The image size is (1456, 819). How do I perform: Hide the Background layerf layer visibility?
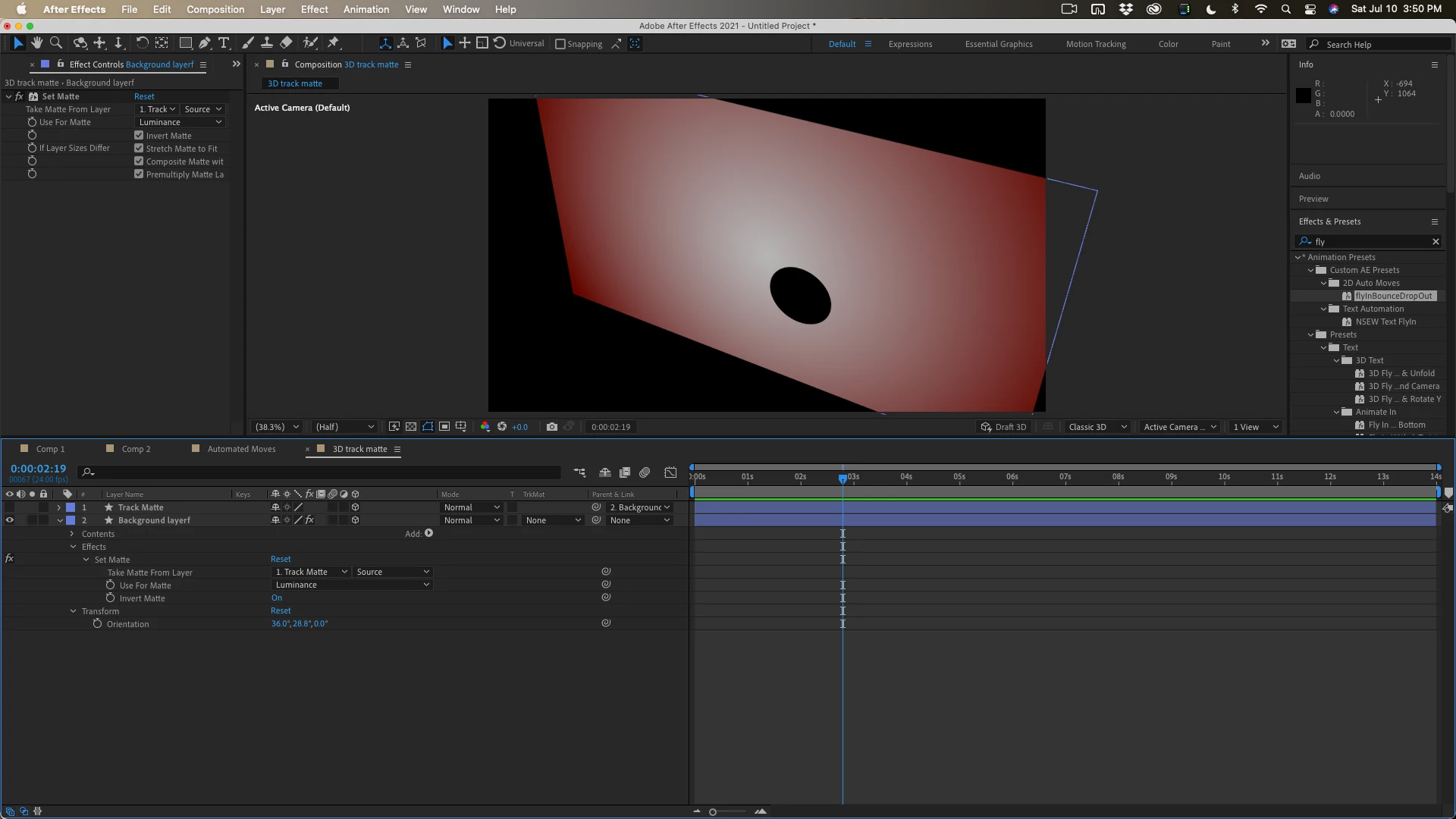tap(10, 520)
